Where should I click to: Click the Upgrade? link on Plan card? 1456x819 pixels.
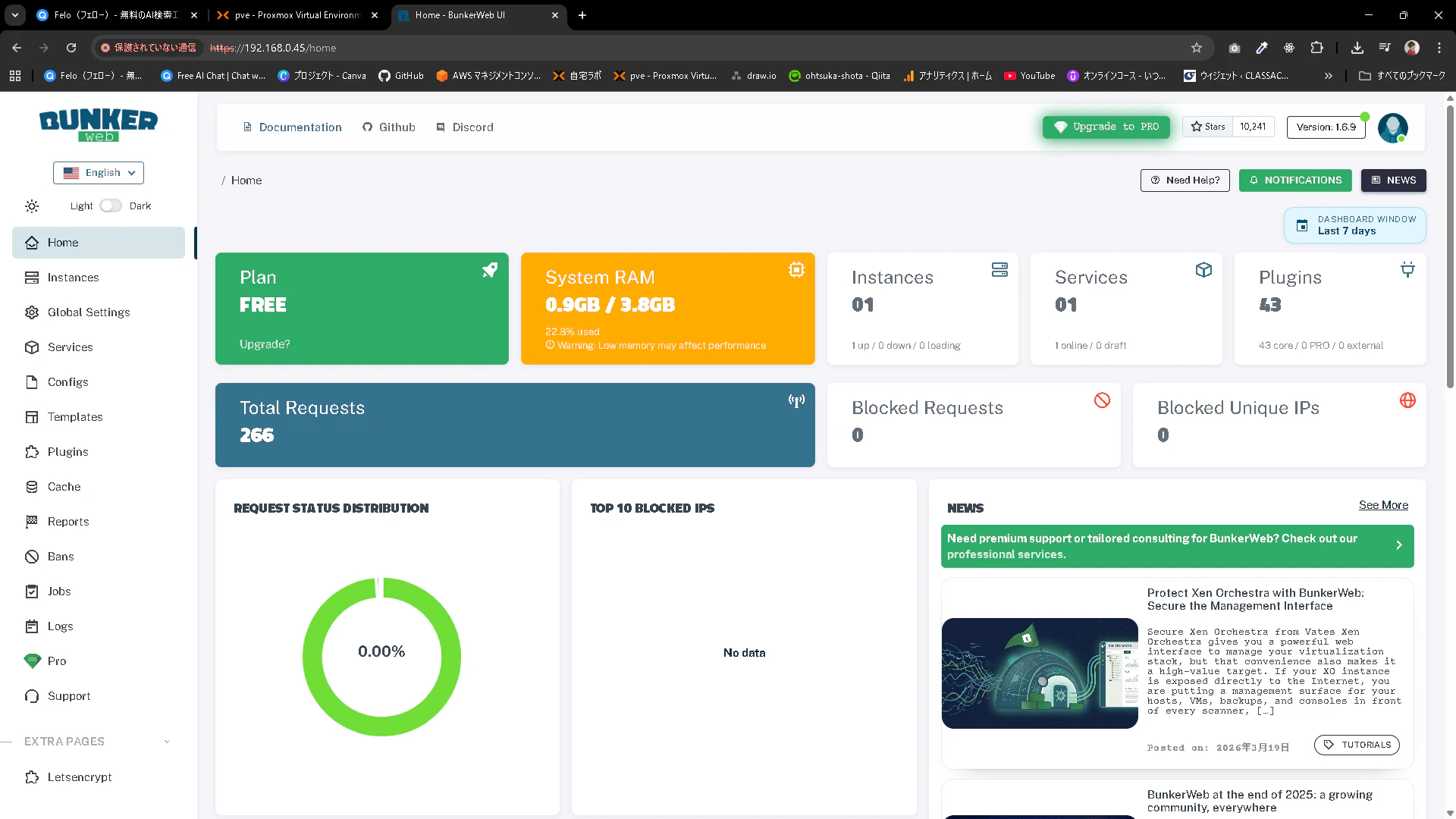pyautogui.click(x=265, y=344)
